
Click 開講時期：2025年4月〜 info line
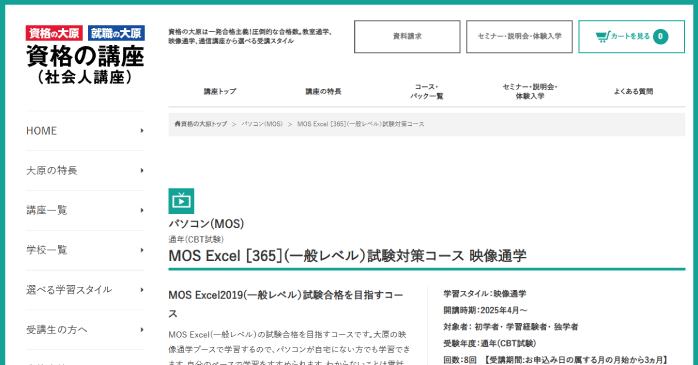485,310
